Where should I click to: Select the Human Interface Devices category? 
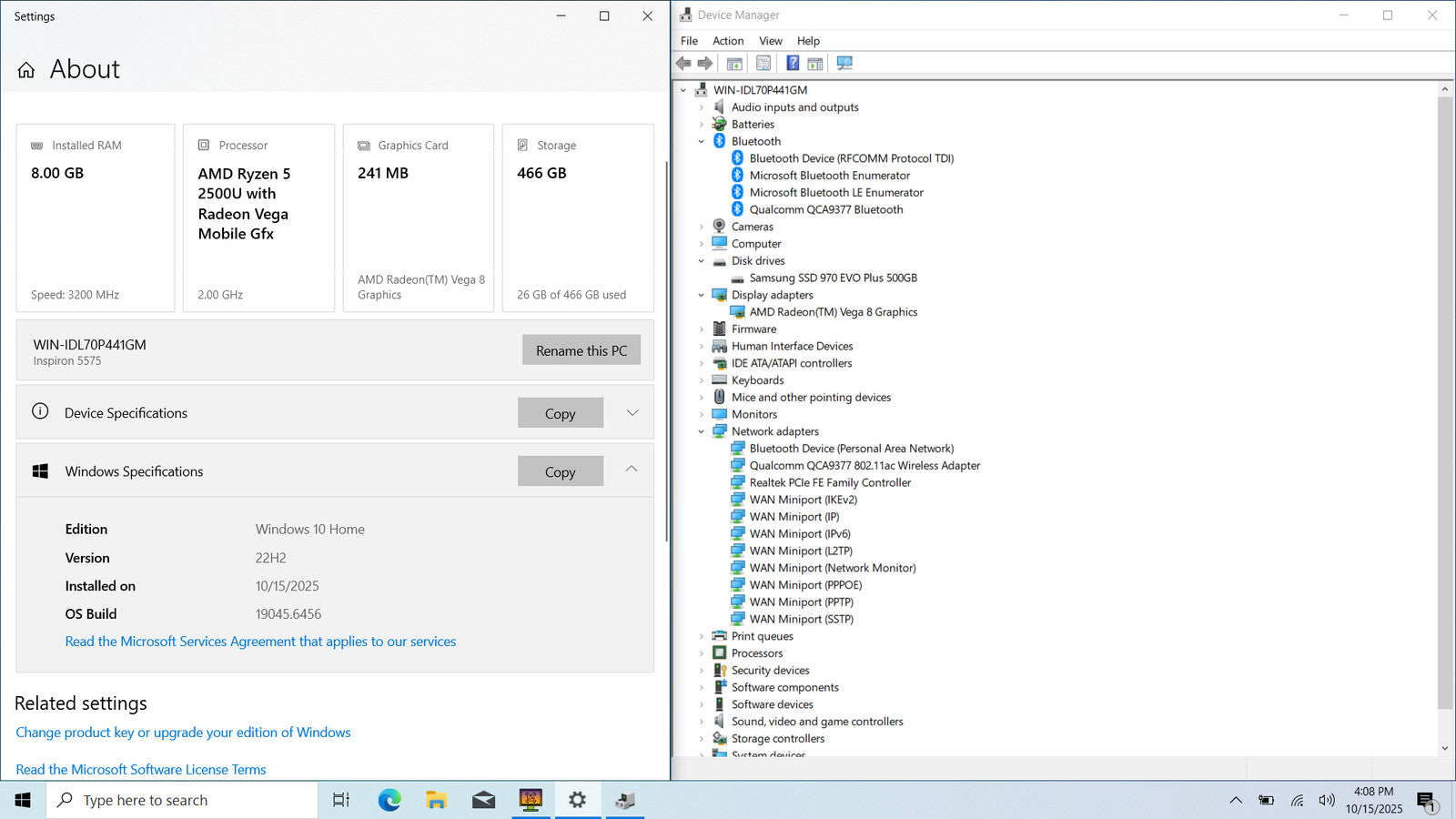pos(792,347)
